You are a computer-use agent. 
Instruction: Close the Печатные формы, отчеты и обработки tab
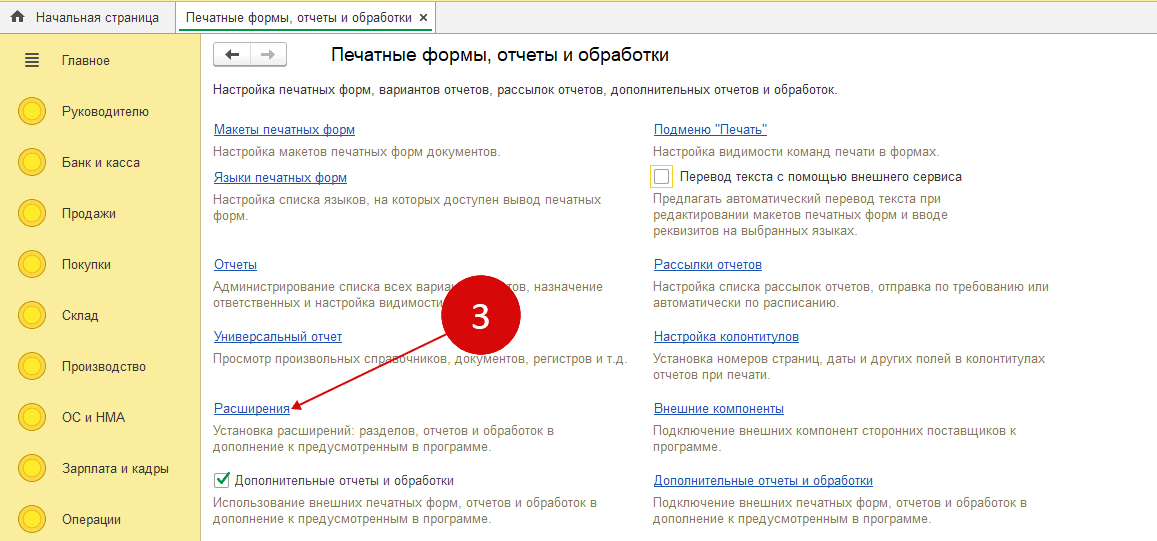[x=422, y=17]
